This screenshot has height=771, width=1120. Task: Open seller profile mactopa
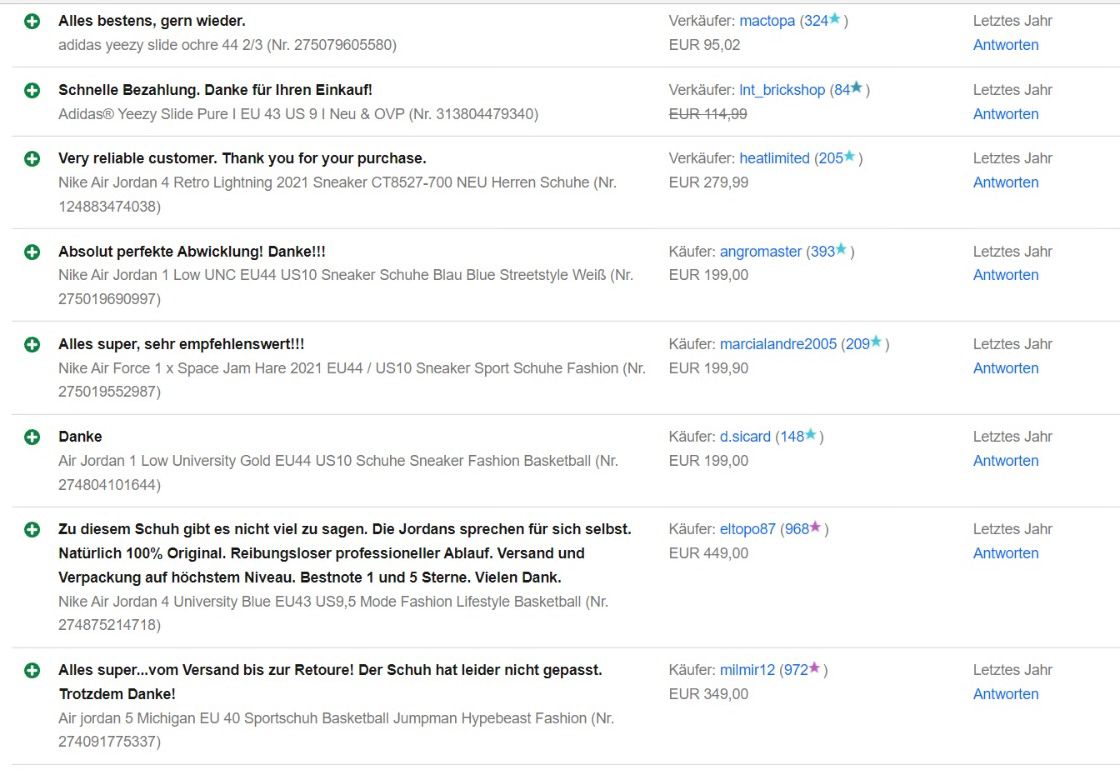pos(767,21)
